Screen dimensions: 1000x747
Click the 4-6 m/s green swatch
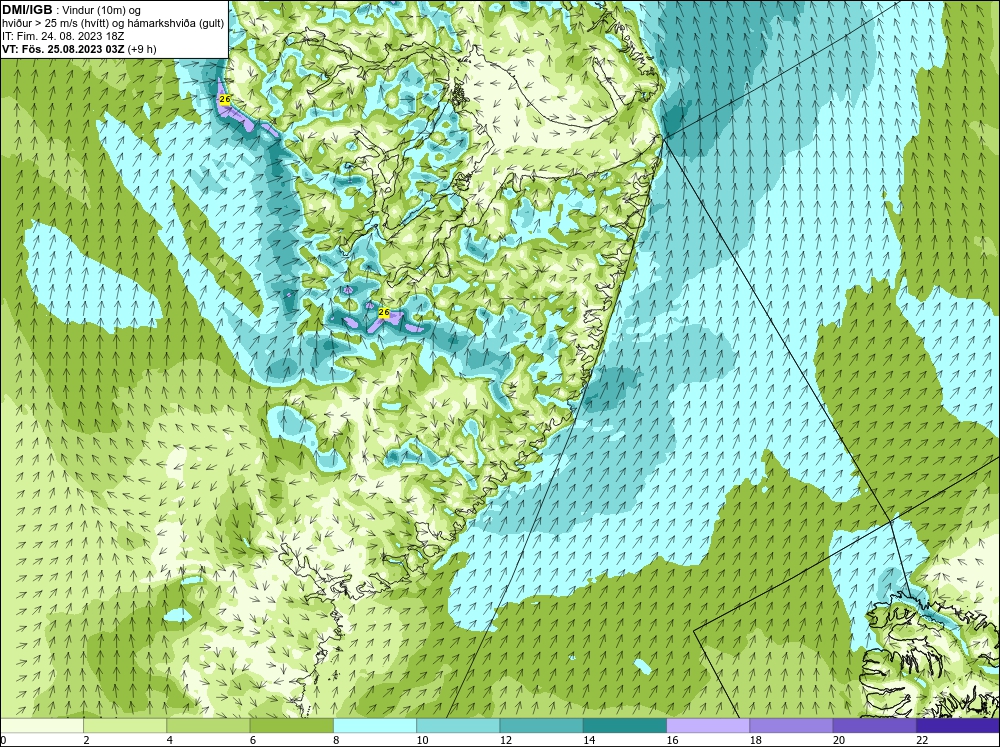coord(209,726)
